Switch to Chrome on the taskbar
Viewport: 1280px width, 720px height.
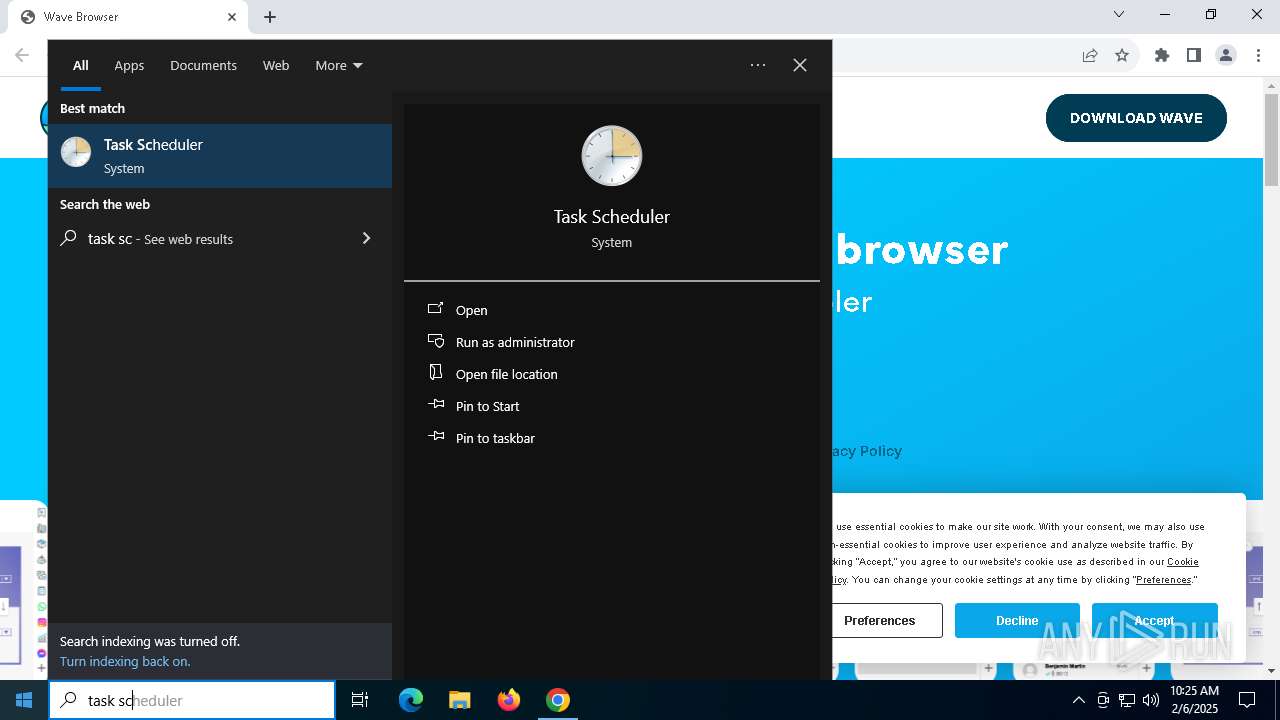(558, 700)
